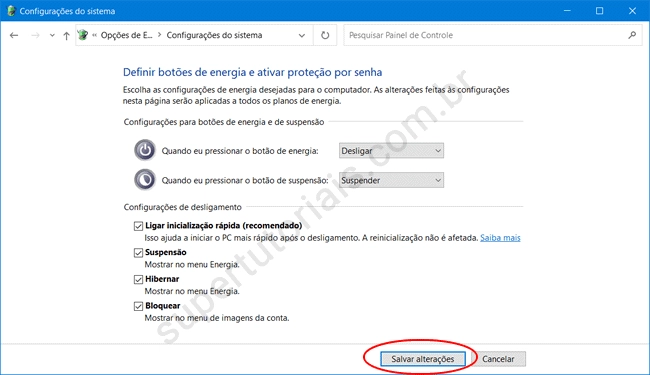Open the Desligar power button dropdown
The image size is (650, 375).
391,151
